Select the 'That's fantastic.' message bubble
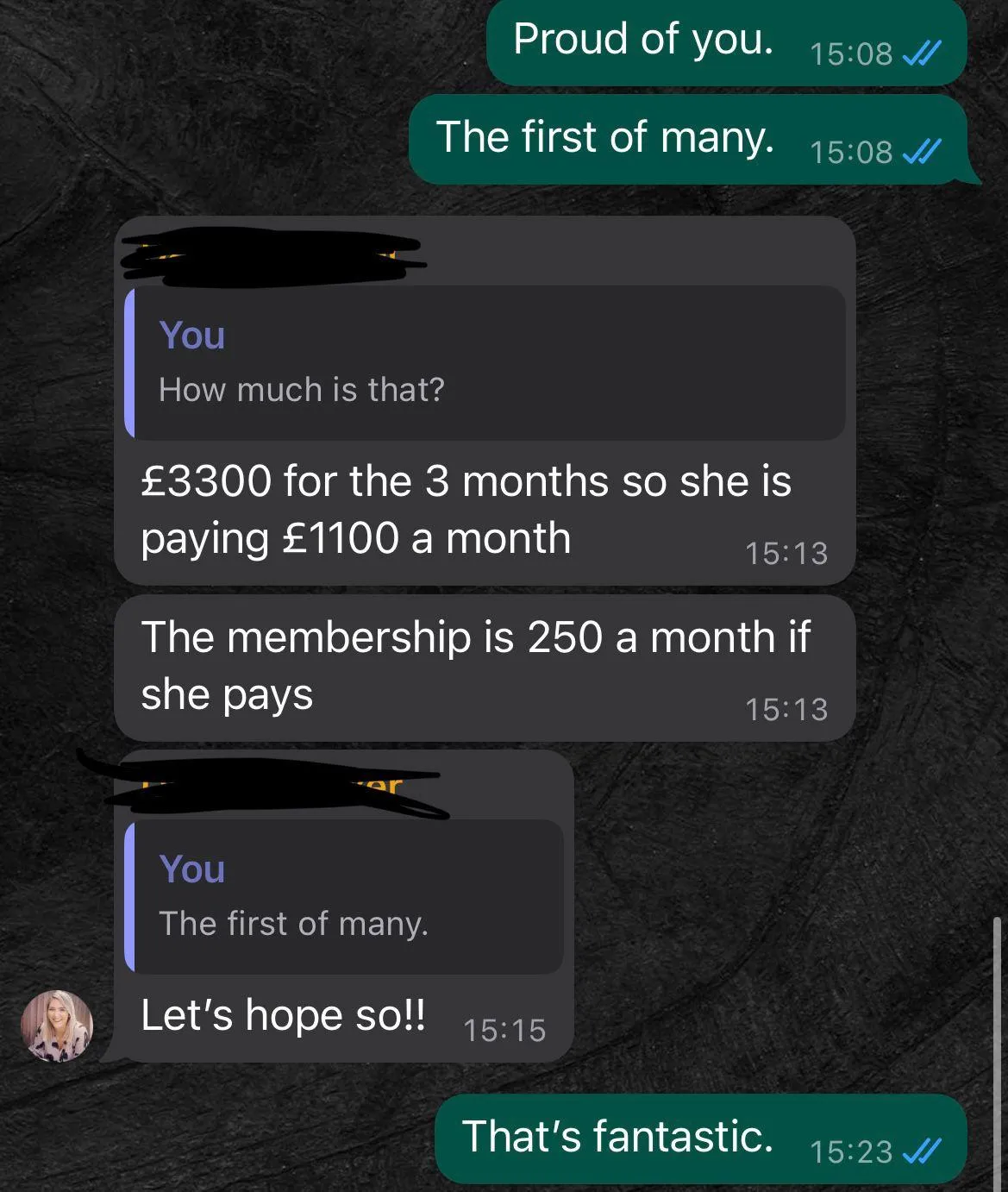Screen dimensions: 1008x1192 pyautogui.click(x=701, y=1139)
